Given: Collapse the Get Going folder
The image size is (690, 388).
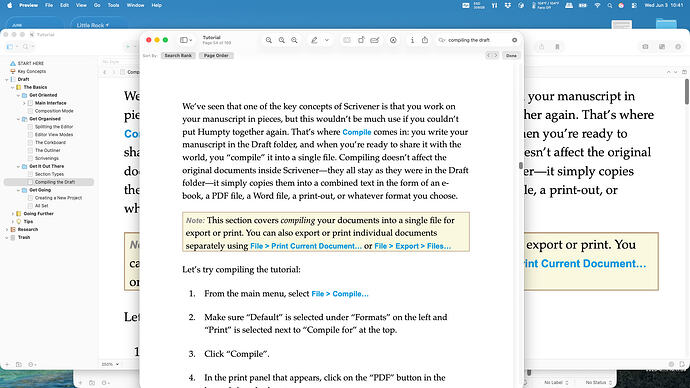Looking at the screenshot, I should pyautogui.click(x=18, y=190).
